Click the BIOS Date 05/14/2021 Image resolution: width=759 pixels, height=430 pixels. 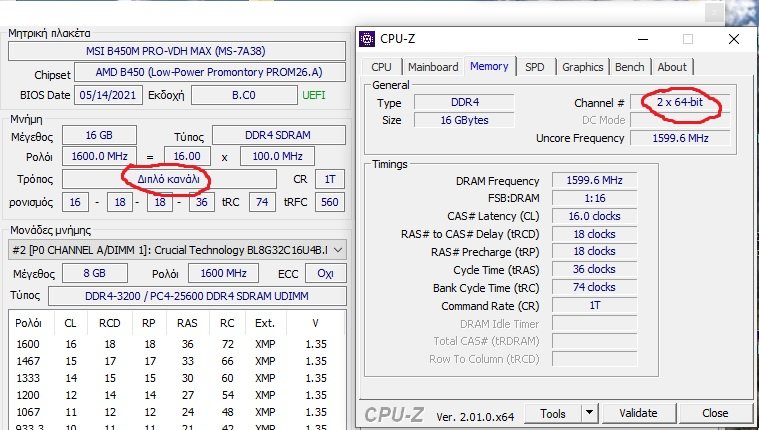[x=108, y=95]
